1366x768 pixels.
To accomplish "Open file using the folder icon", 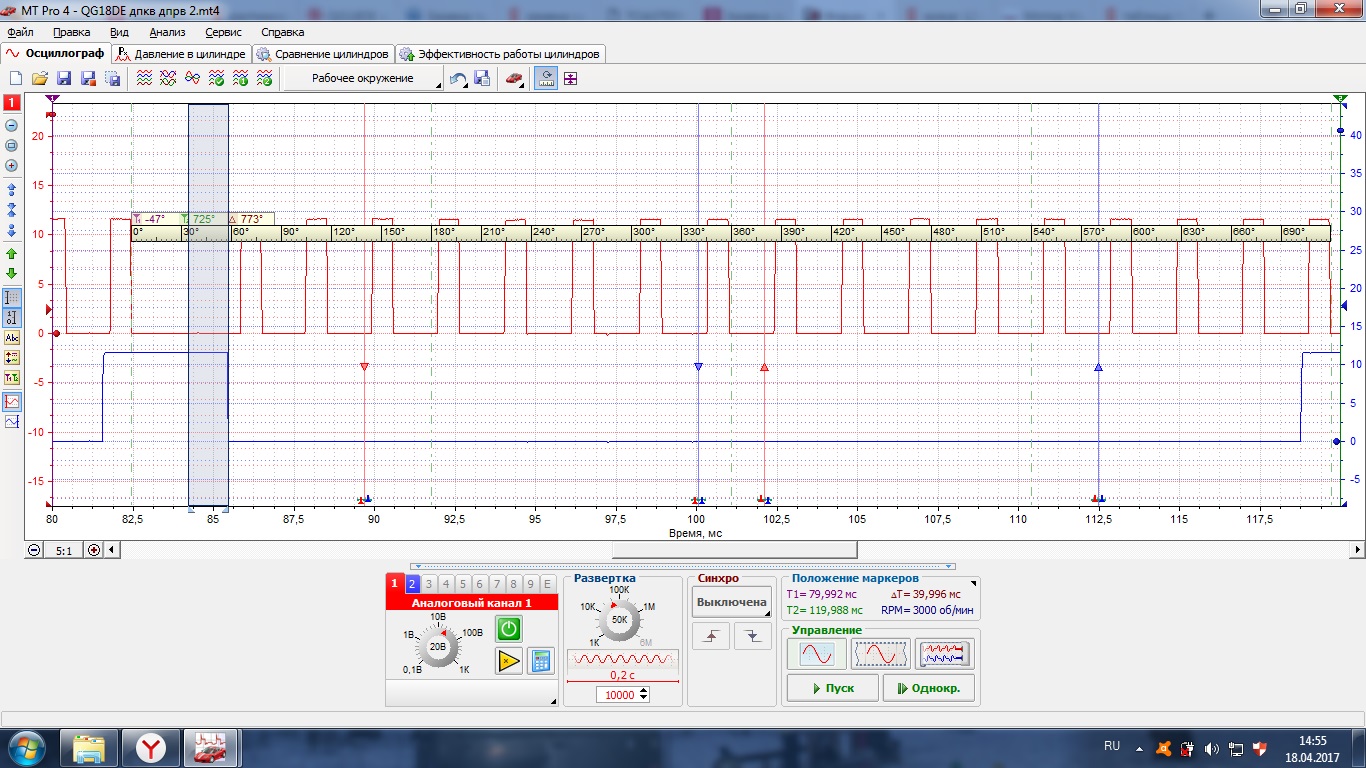I will click(40, 79).
